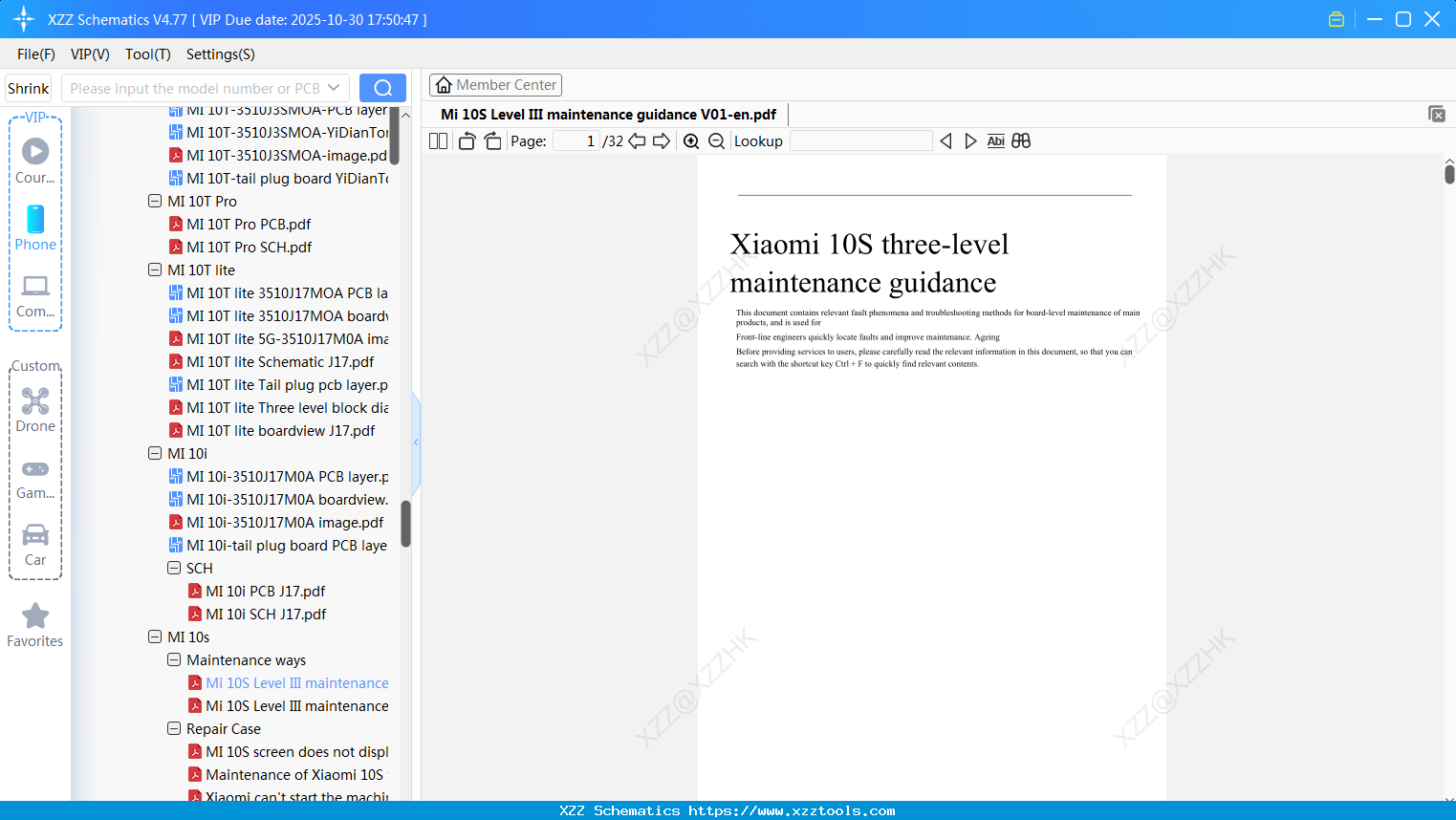The image size is (1456, 820).
Task: Switch to two-page view mode
Action: pos(437,140)
